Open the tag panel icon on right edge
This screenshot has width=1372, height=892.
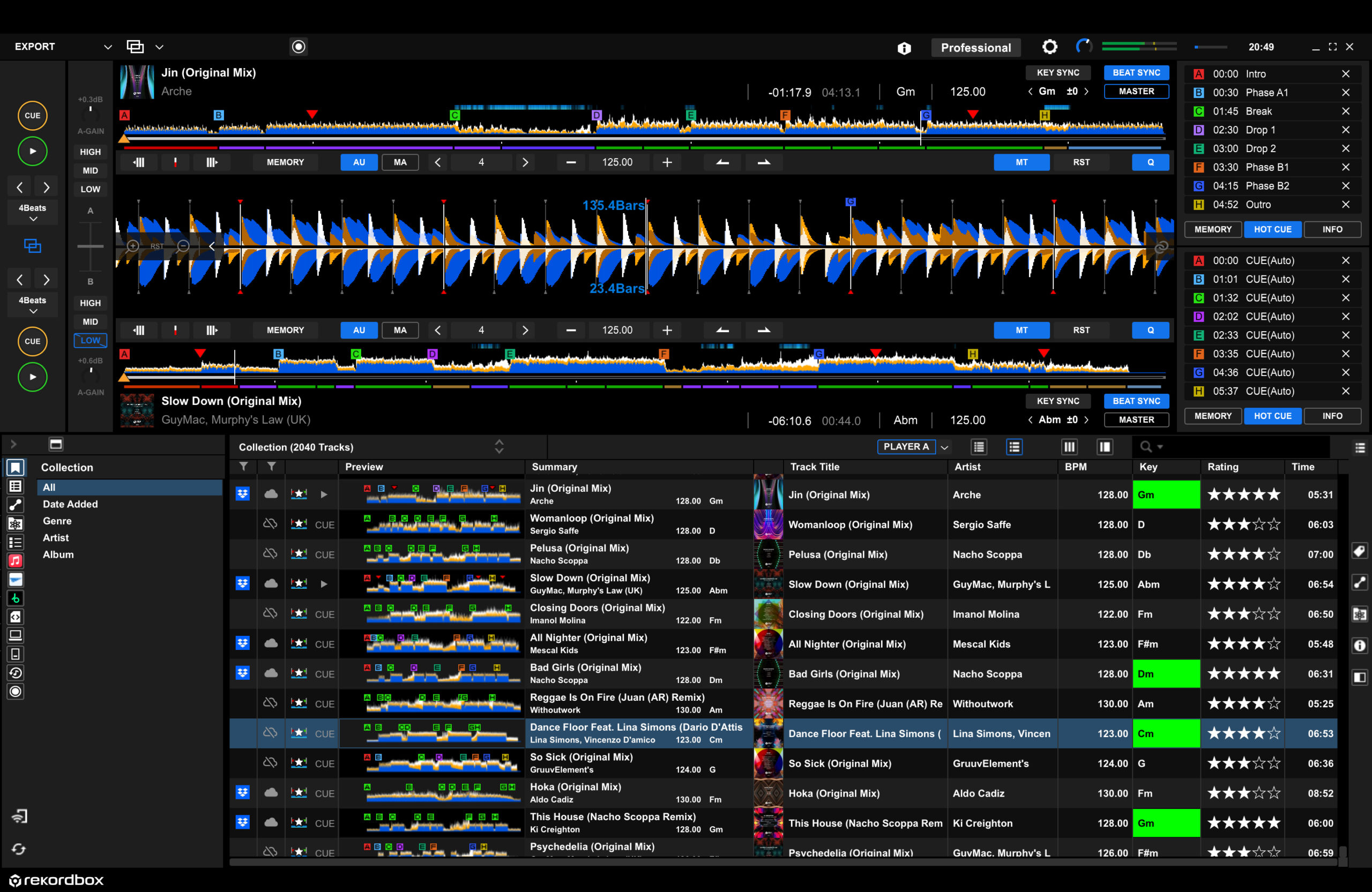1359,551
